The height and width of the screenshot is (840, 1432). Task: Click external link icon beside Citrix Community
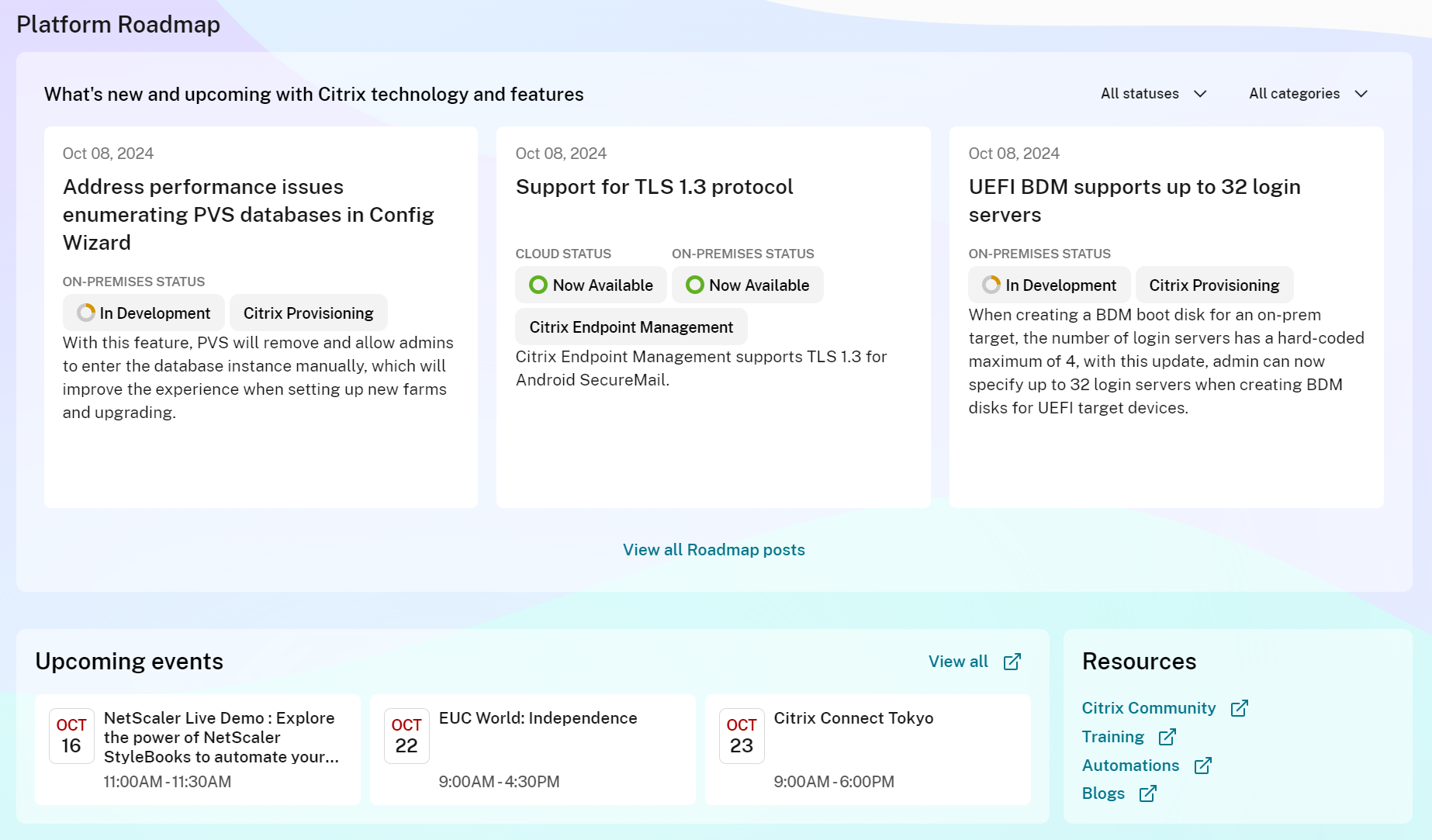[1239, 708]
